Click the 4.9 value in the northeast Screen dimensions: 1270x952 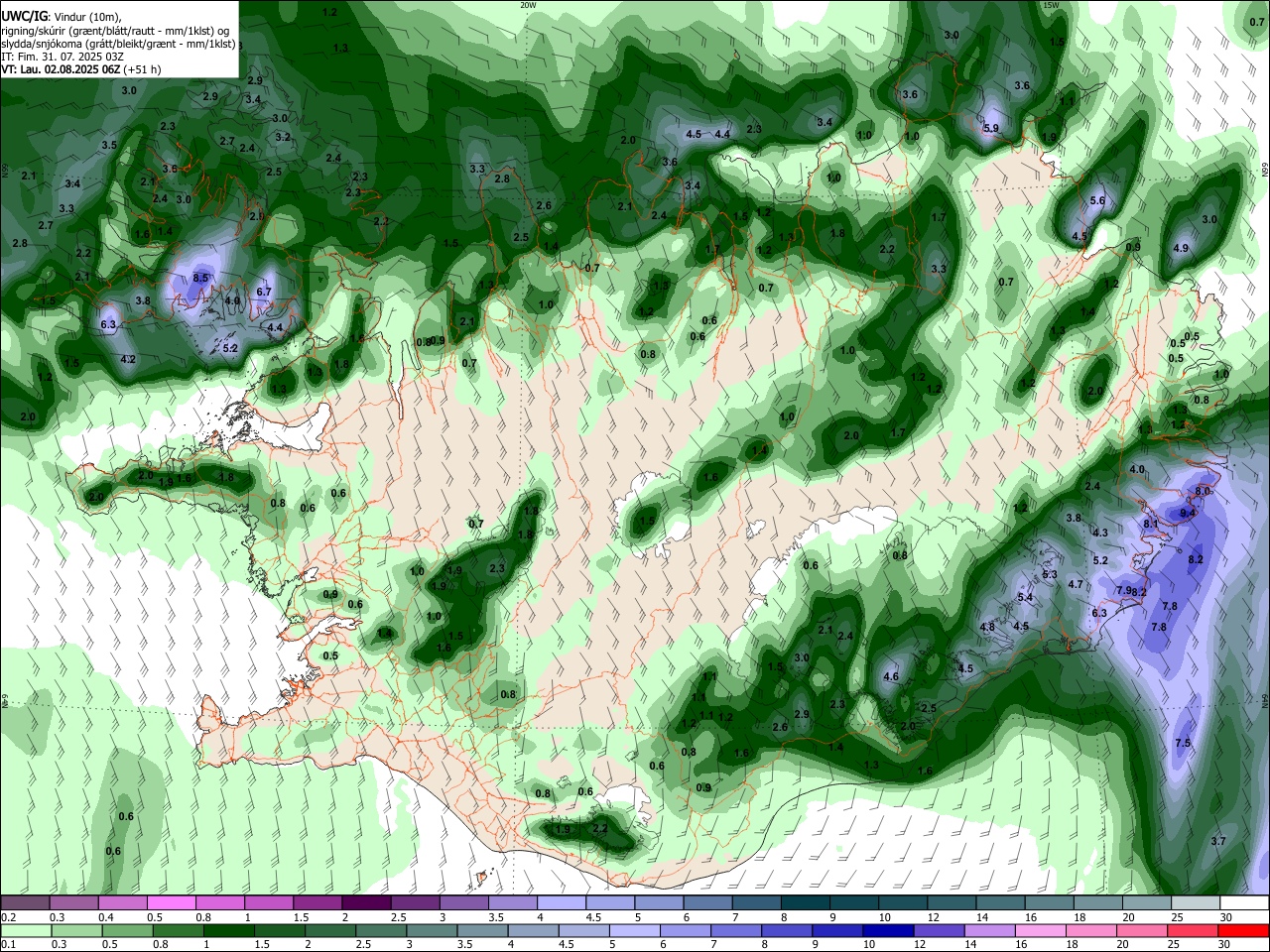tap(1181, 249)
